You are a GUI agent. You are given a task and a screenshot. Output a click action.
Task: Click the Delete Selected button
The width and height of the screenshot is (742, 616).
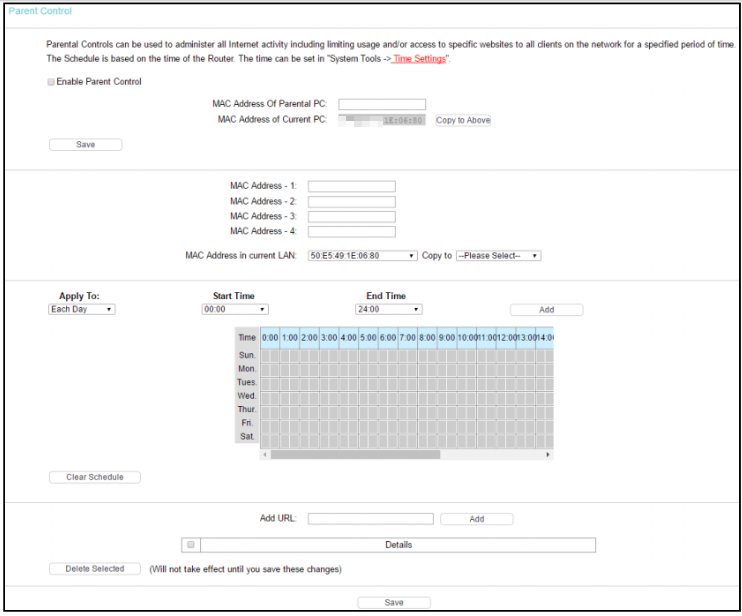pos(95,569)
